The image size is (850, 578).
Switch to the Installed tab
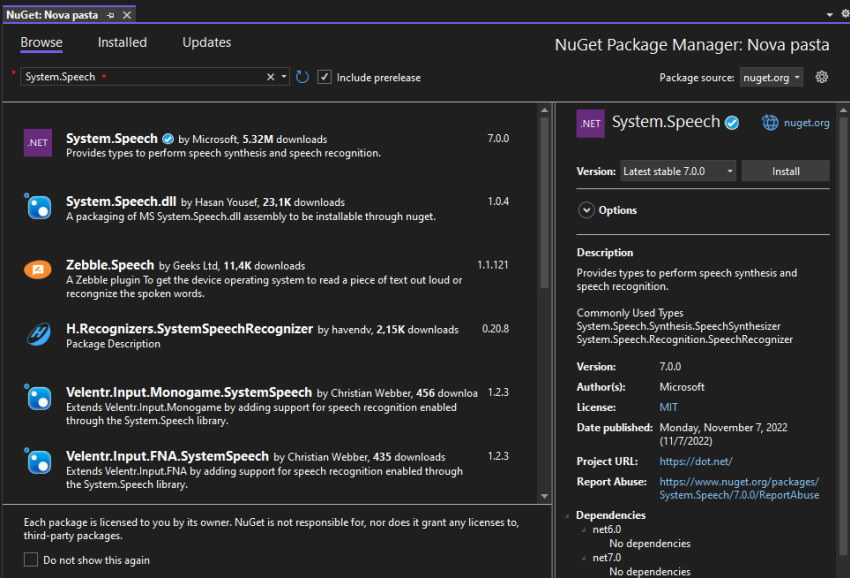122,42
